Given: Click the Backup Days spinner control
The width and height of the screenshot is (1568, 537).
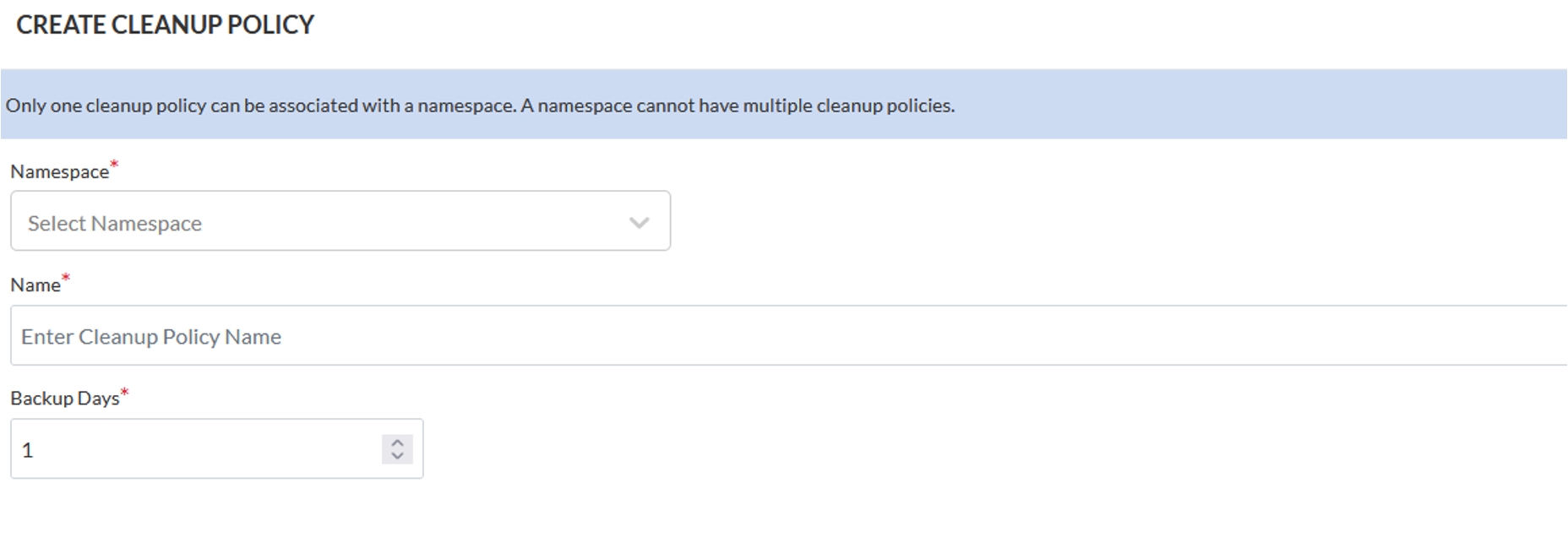Looking at the screenshot, I should [397, 449].
